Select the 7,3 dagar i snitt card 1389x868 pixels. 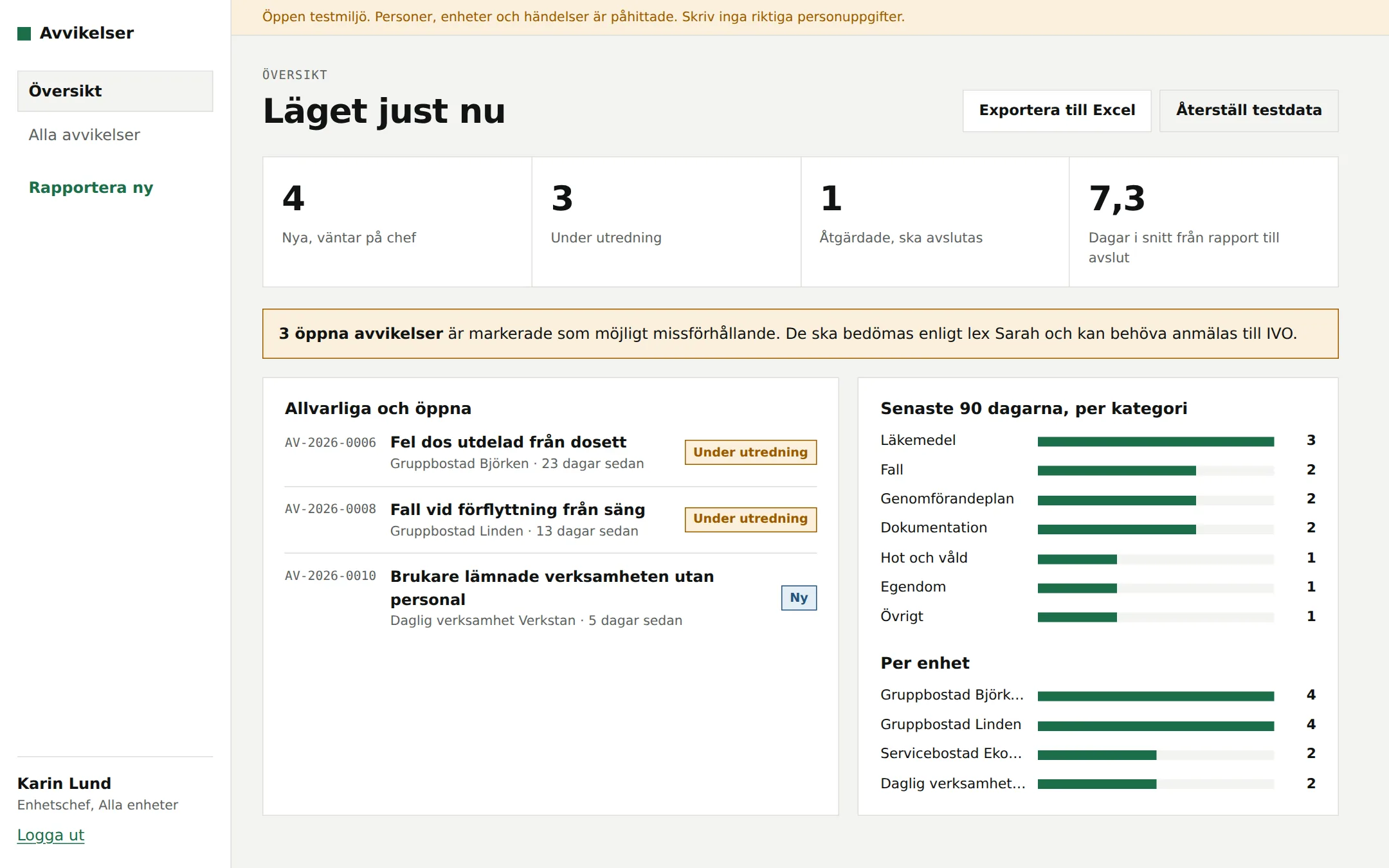click(1204, 222)
